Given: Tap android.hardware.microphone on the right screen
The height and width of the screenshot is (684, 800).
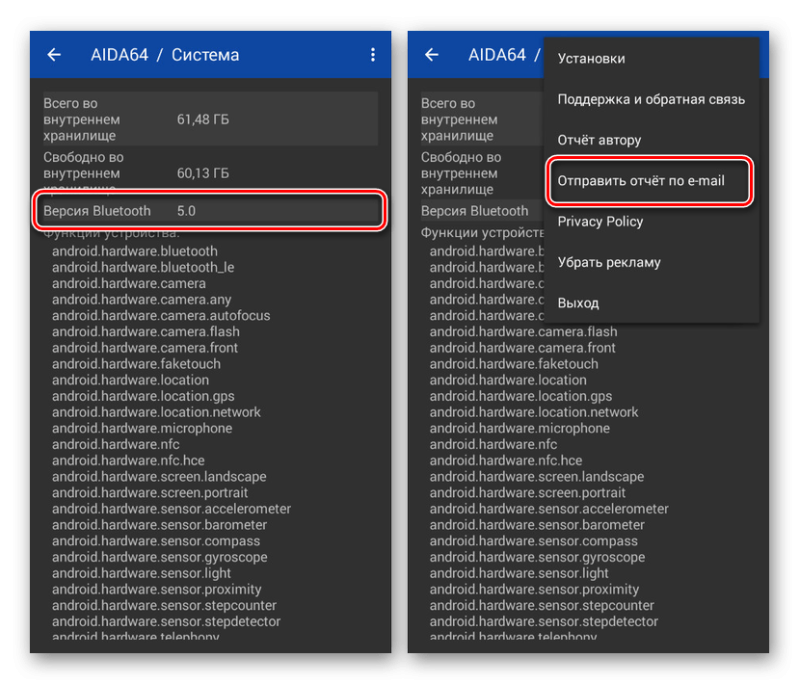Looking at the screenshot, I should pyautogui.click(x=519, y=428).
